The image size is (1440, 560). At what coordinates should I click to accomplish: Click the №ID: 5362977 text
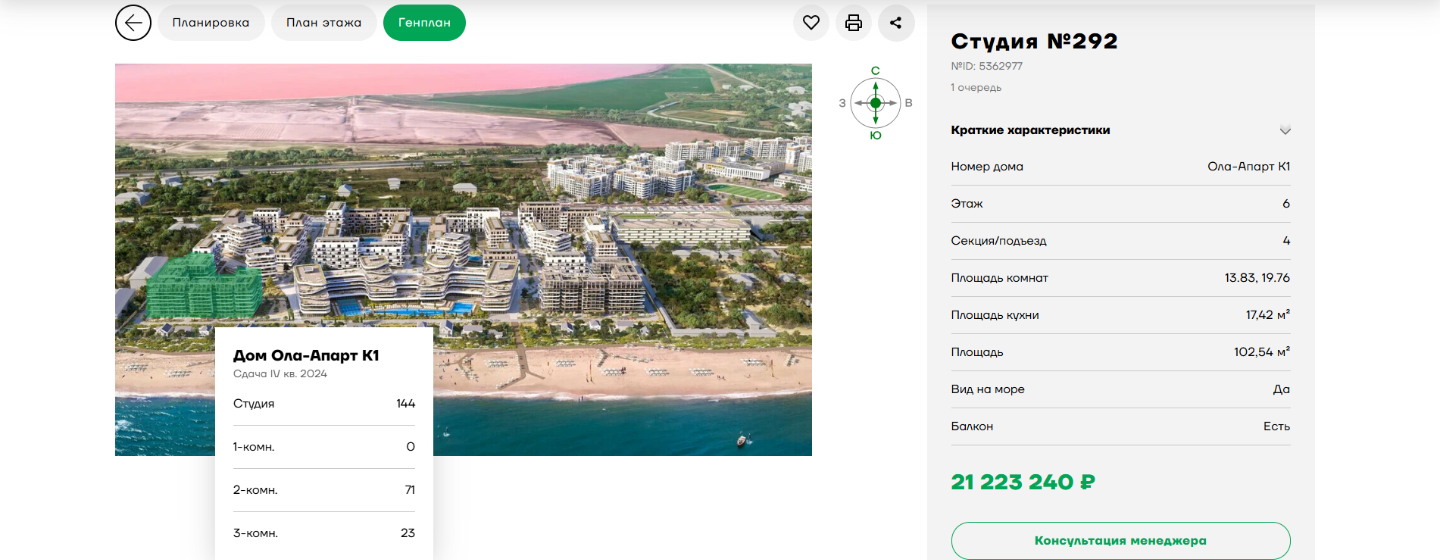[986, 66]
